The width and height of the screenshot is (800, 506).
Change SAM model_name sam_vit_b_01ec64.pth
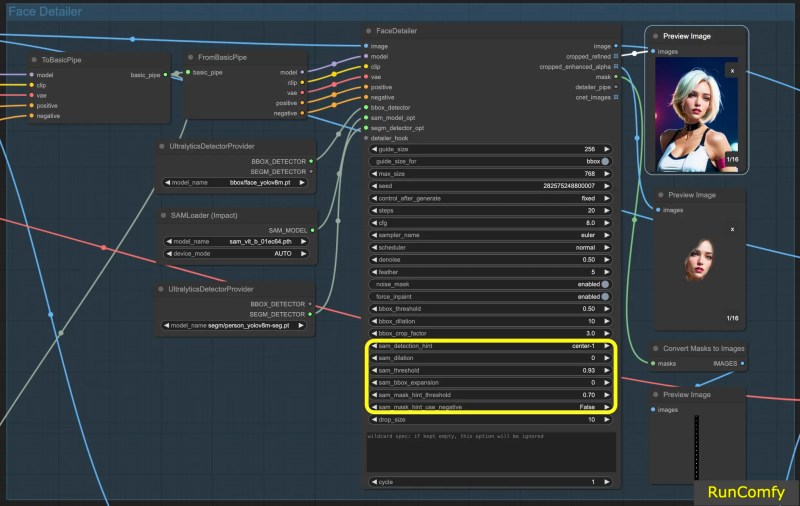[236, 241]
